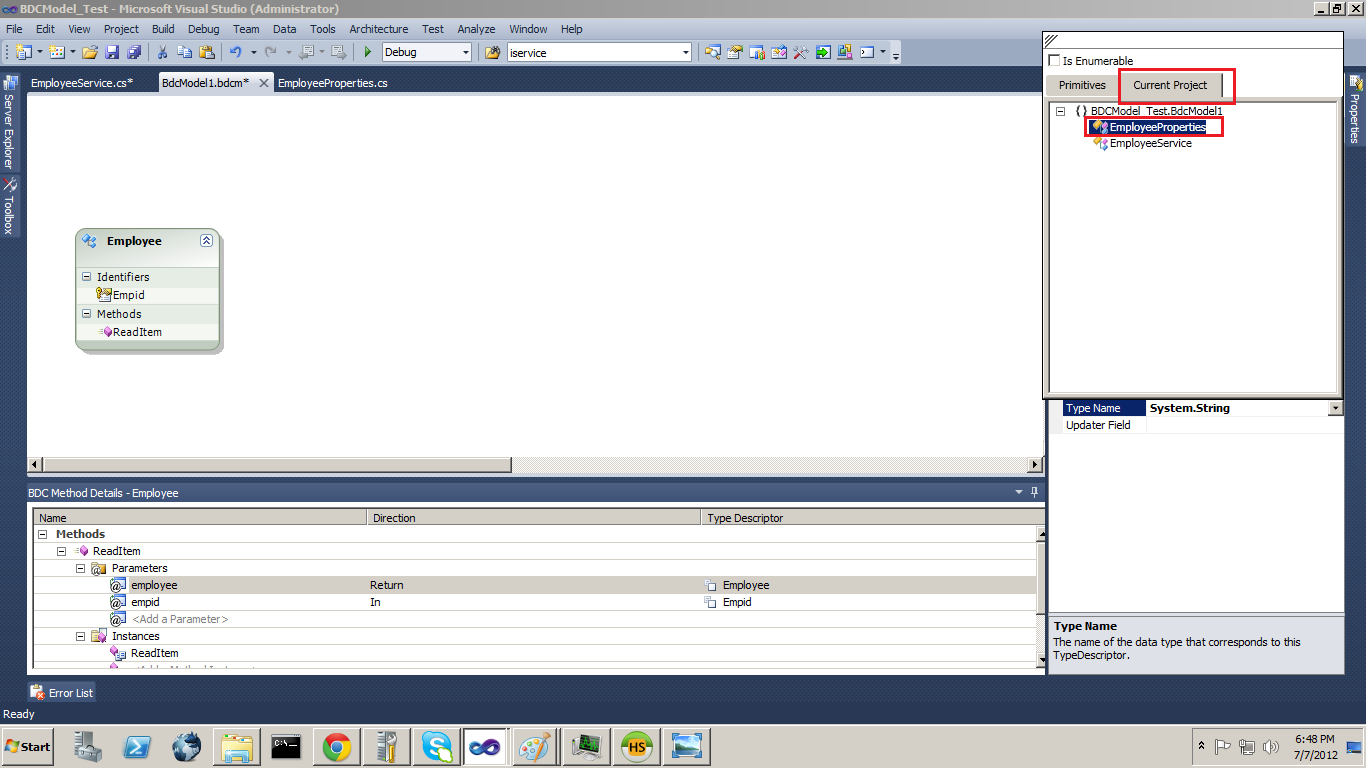The width and height of the screenshot is (1366, 768).
Task: Collapse the BDCModel_Test.BdcModel1 tree node
Action: tap(1061, 111)
